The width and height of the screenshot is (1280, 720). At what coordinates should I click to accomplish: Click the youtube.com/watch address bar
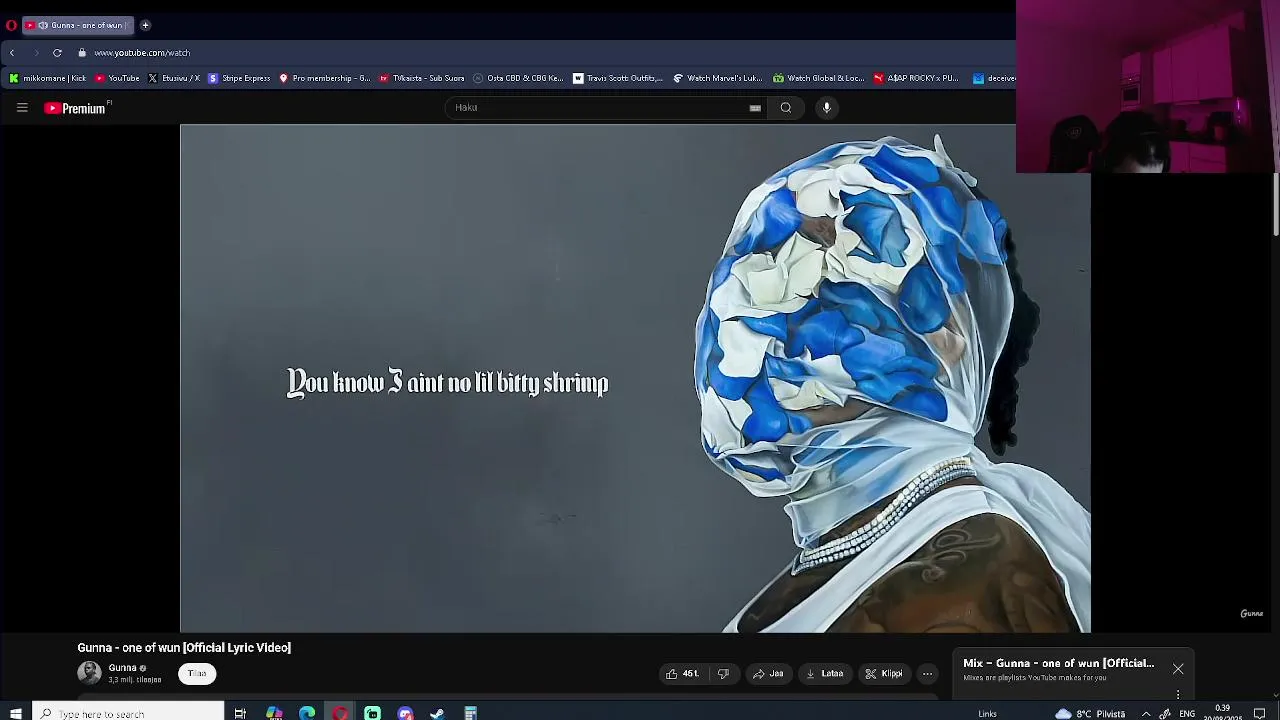[x=142, y=53]
